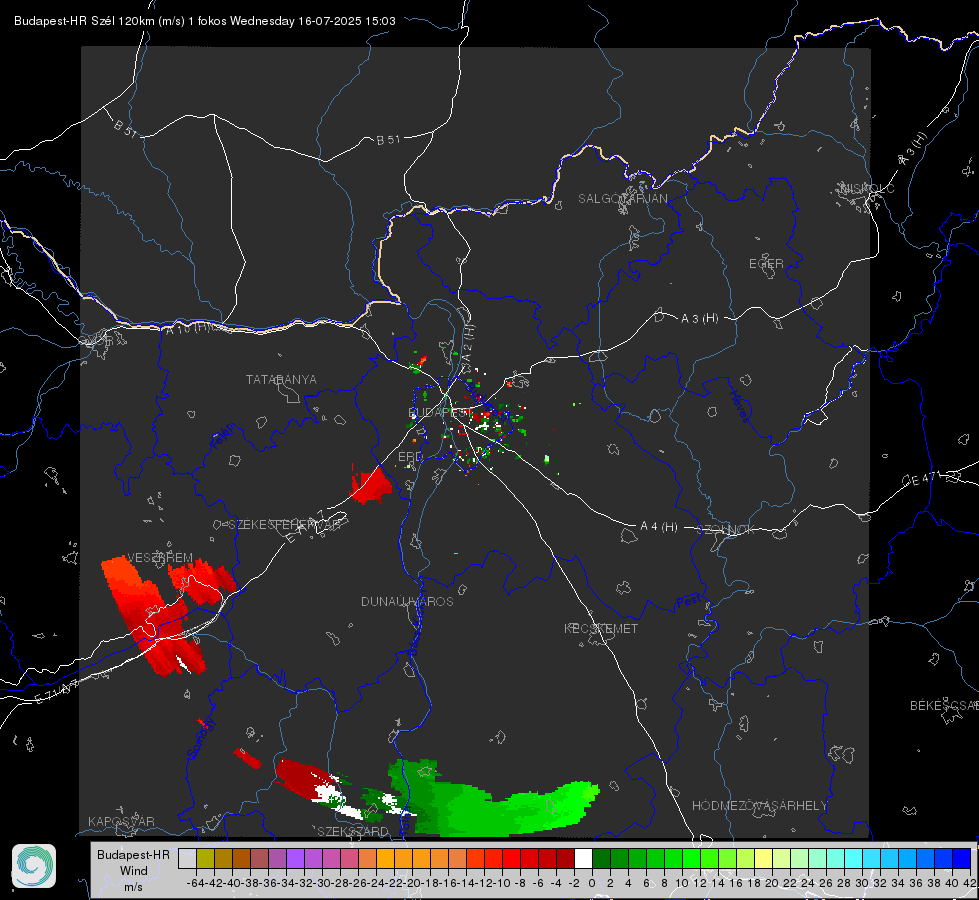Click the HODMEZOVASARHELY city label

click(x=759, y=806)
